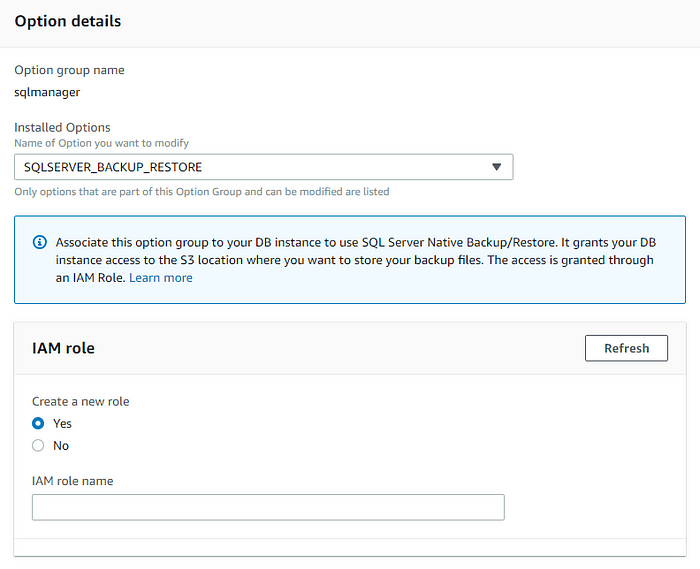This screenshot has width=700, height=569.
Task: Expand the Installed Options dropdown arrow
Action: pyautogui.click(x=496, y=167)
